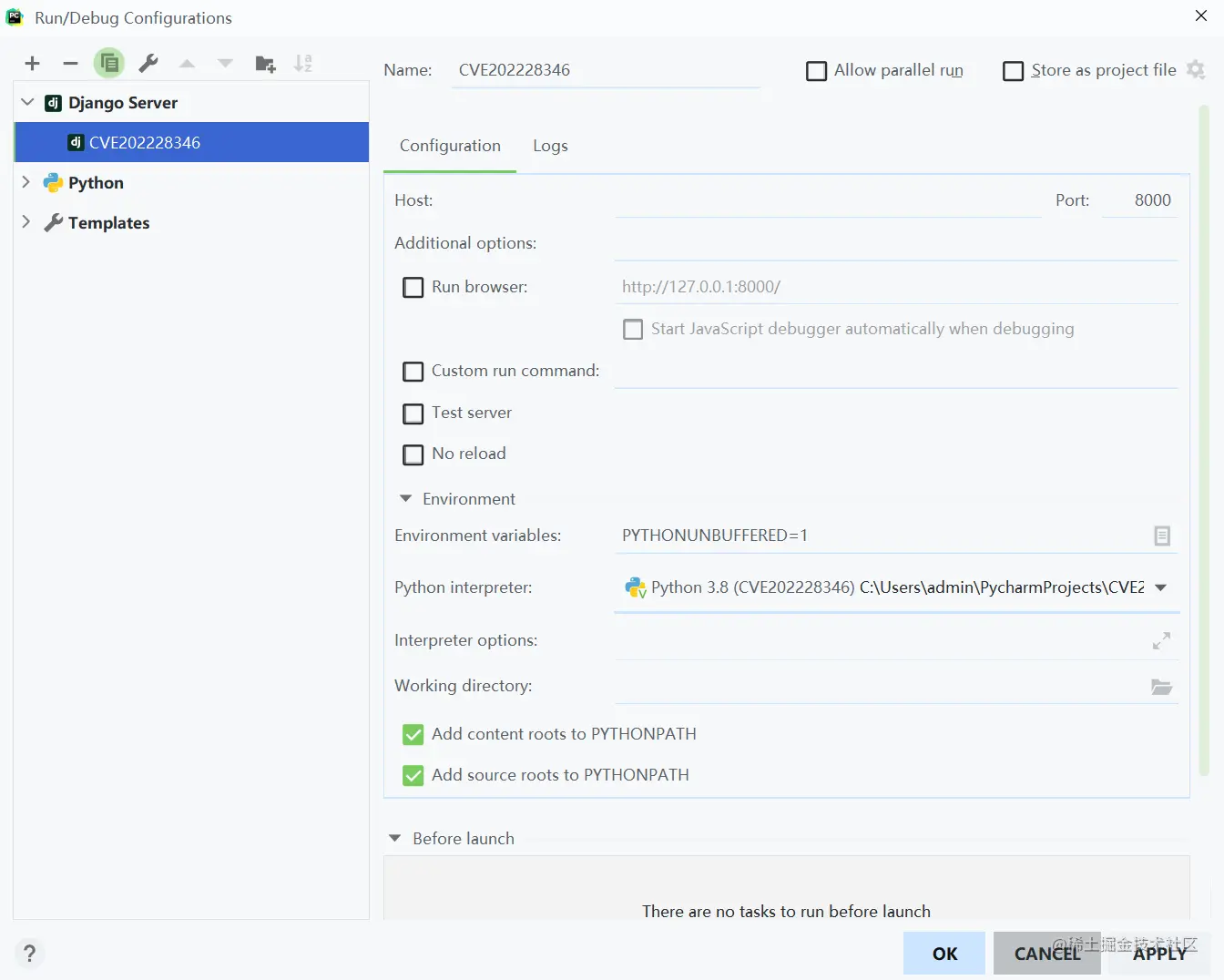
Task: Edit Environment variables PYTHONUNBUFFERED=1 field
Action: [x=882, y=536]
